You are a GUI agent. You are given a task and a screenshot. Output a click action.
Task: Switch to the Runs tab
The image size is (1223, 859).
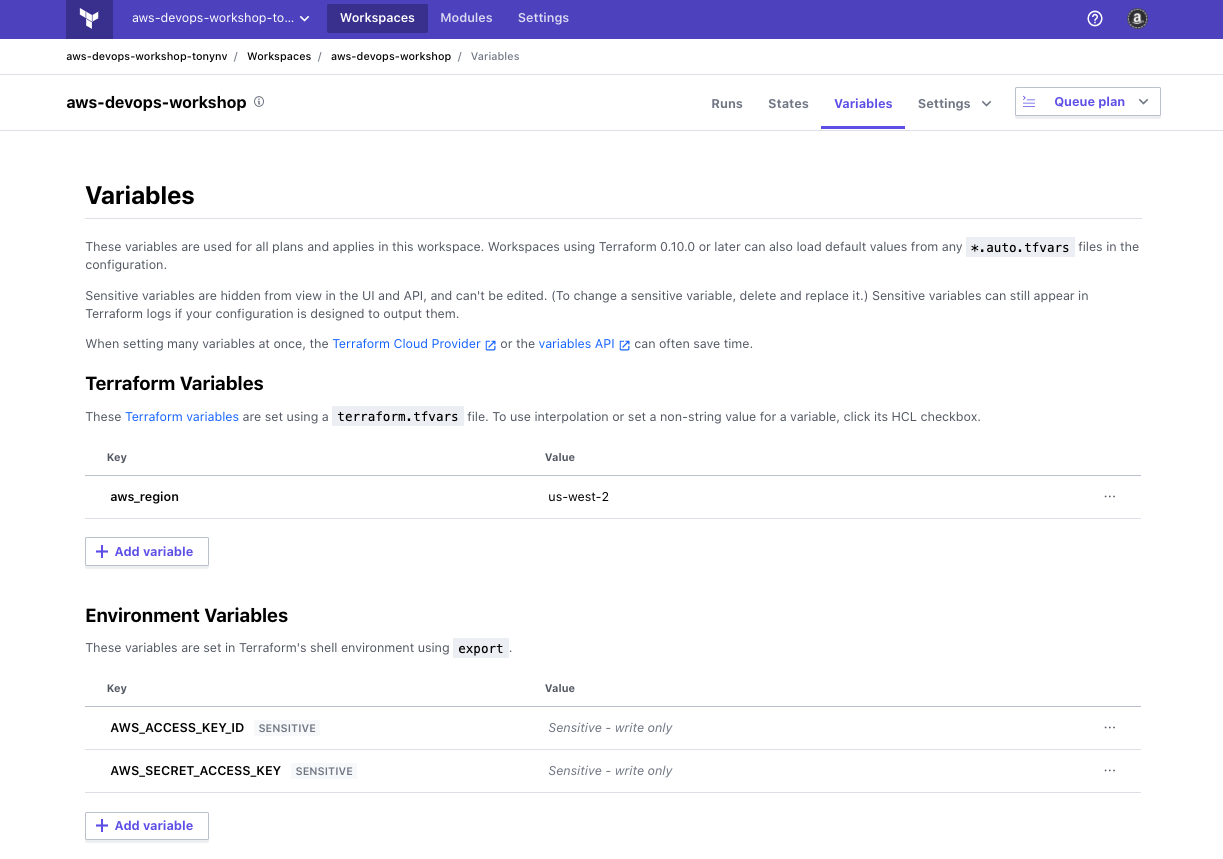point(727,103)
